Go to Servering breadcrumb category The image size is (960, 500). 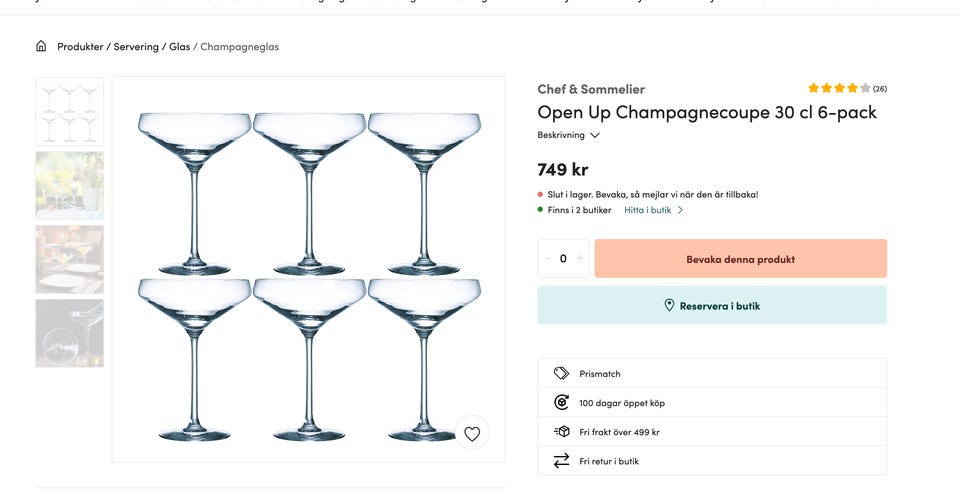(136, 47)
